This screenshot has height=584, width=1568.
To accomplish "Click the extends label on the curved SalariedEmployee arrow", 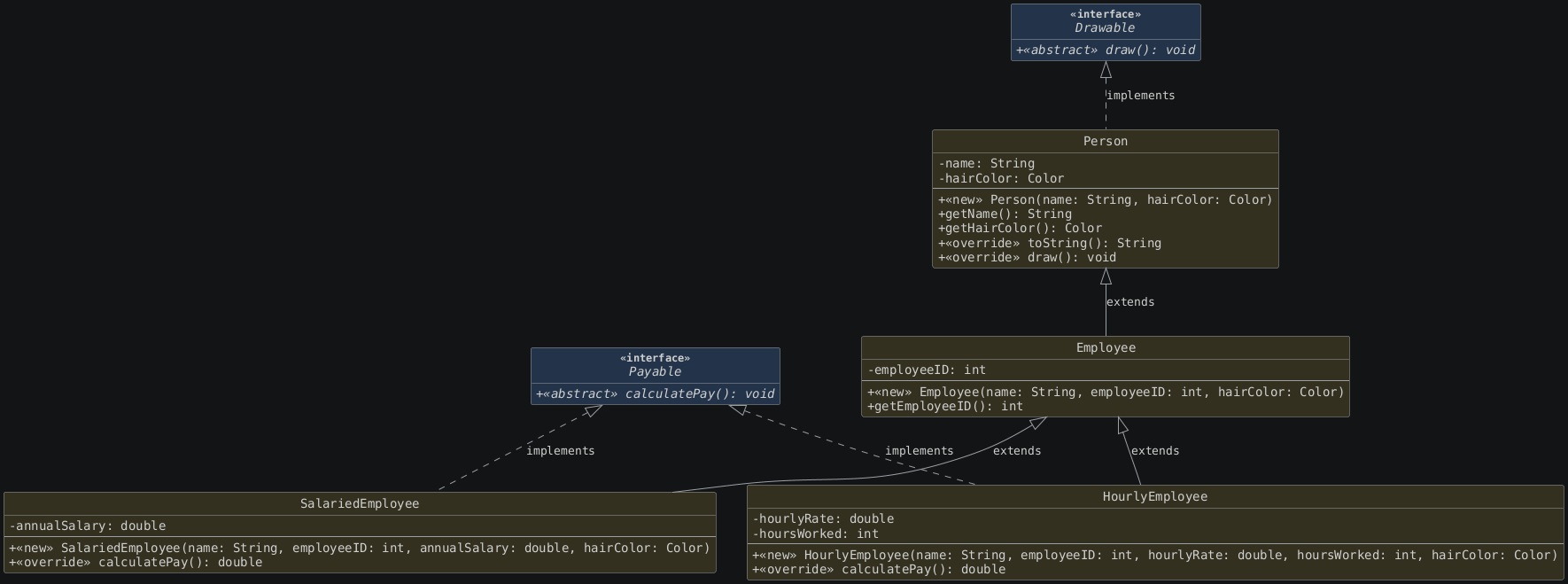I will 1017,451.
